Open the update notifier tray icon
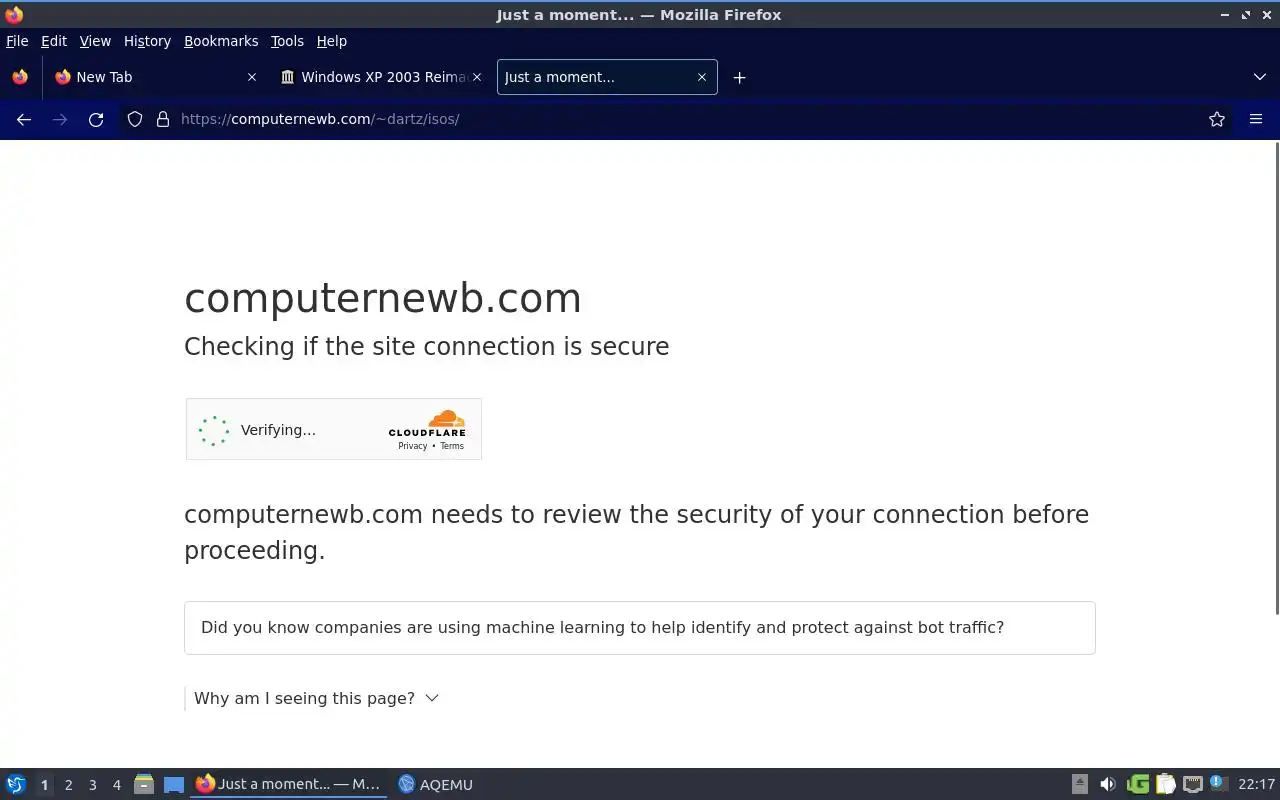1280x800 pixels. (1217, 784)
